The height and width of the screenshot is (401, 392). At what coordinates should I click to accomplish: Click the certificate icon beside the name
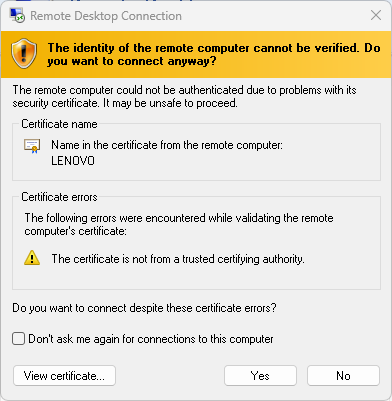(x=32, y=146)
